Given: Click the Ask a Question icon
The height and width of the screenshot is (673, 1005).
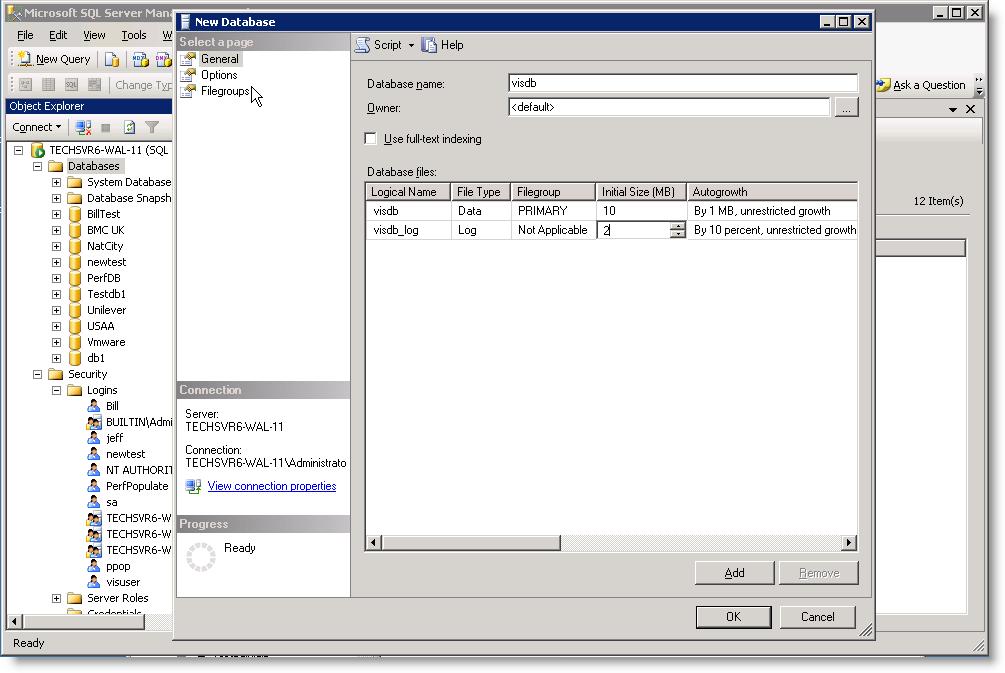Looking at the screenshot, I should [x=883, y=85].
